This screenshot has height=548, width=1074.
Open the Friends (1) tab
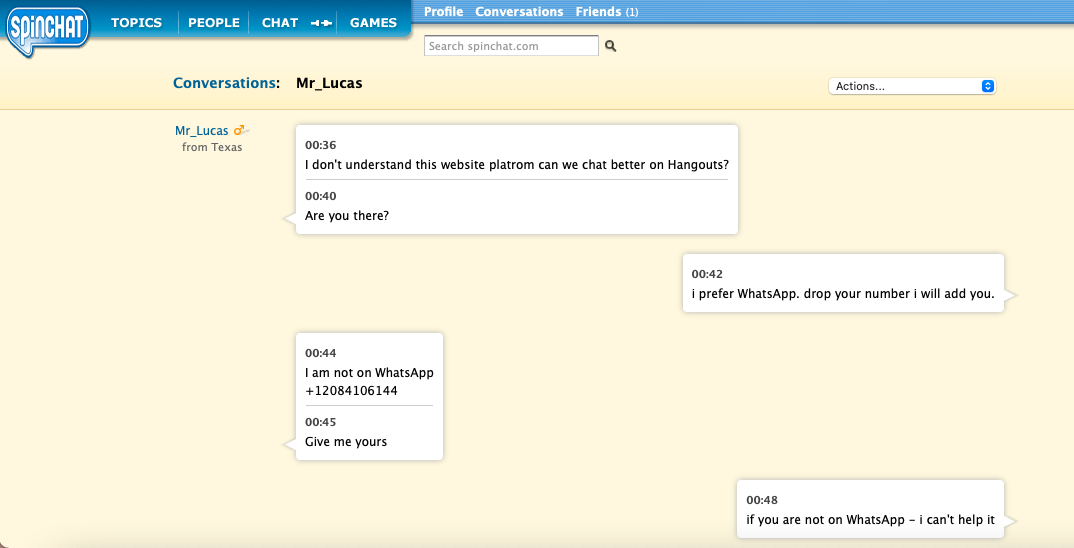tap(607, 12)
